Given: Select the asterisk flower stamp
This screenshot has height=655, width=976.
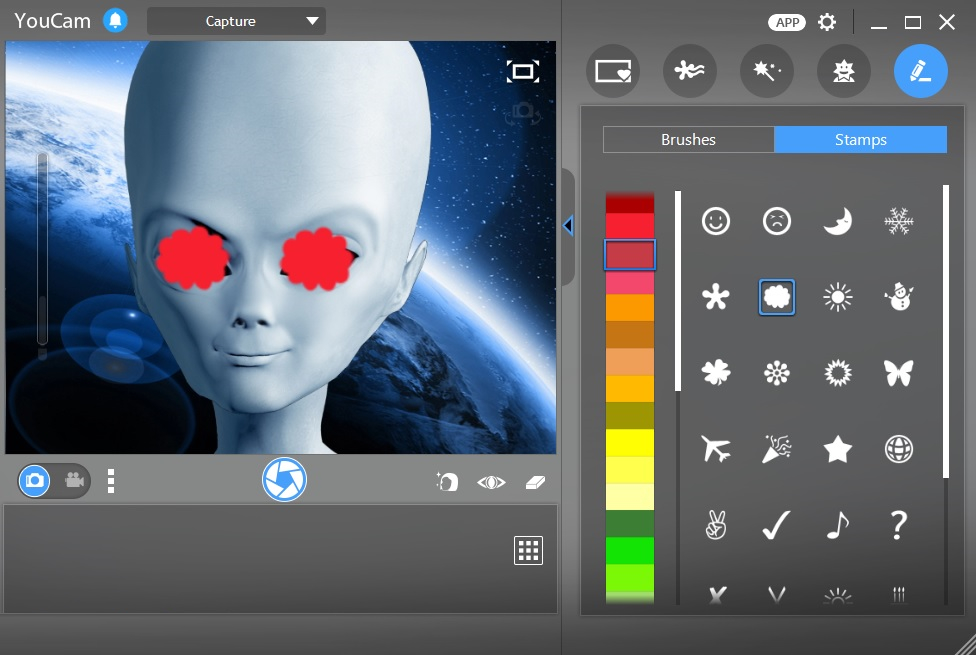Looking at the screenshot, I should coord(715,297).
